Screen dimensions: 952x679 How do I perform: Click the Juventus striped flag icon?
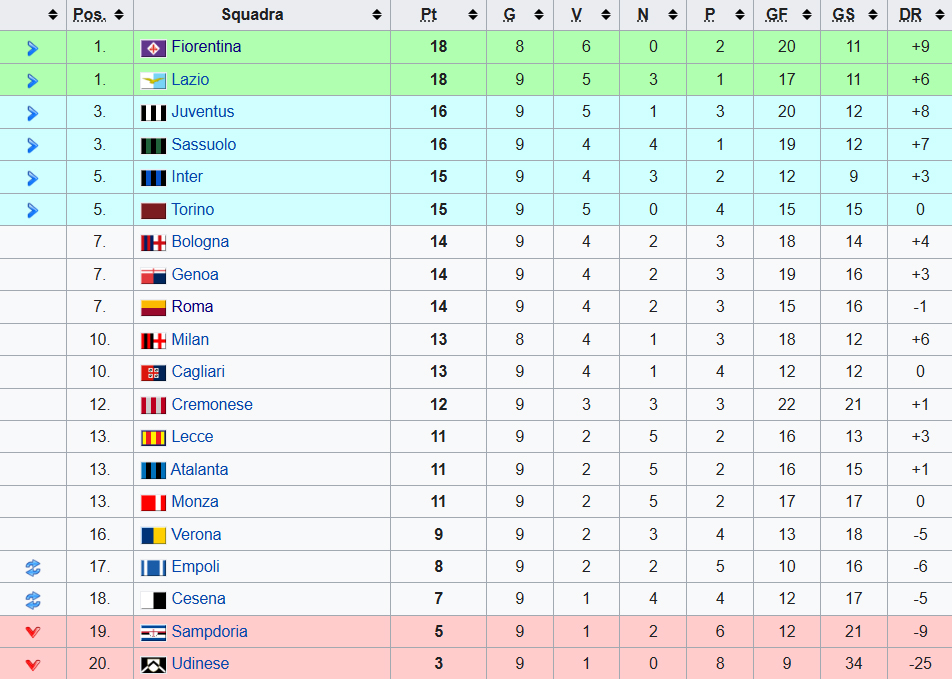coord(153,112)
